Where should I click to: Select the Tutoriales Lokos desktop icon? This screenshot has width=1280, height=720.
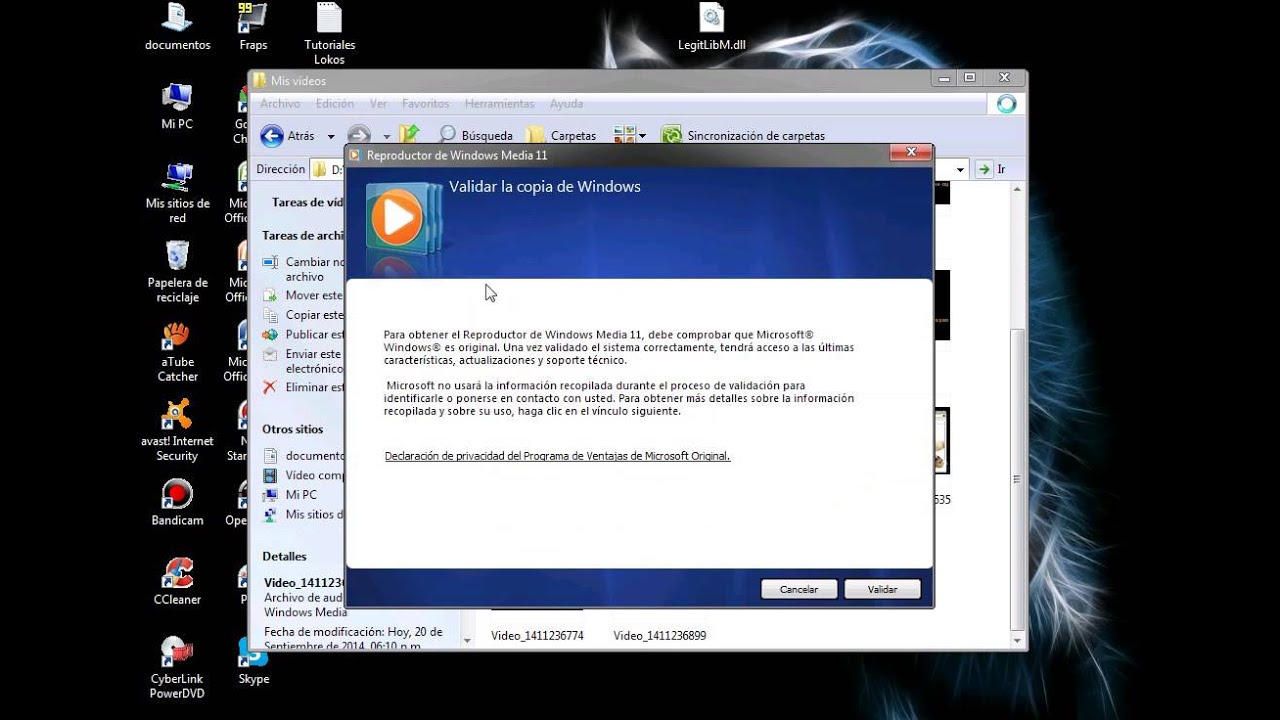(x=329, y=35)
